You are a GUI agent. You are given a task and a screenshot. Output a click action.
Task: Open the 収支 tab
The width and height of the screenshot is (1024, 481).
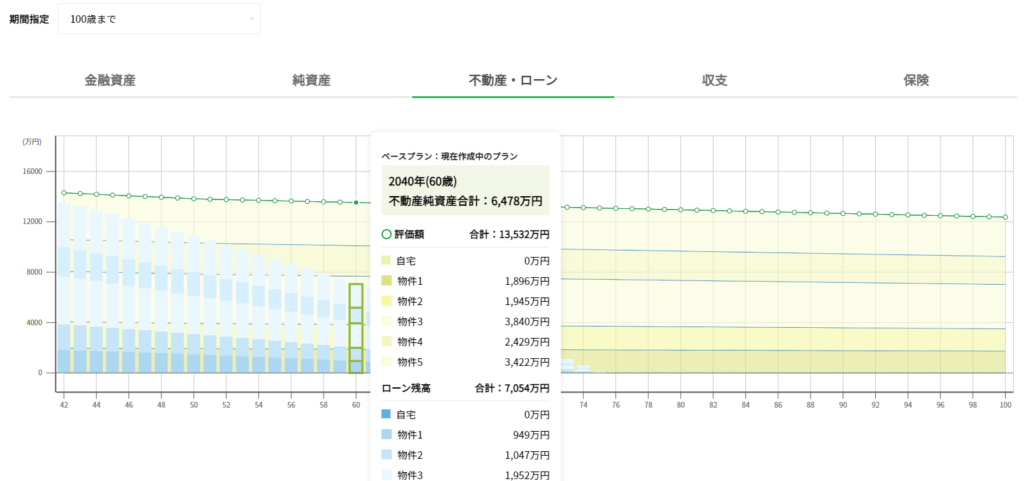pyautogui.click(x=714, y=80)
